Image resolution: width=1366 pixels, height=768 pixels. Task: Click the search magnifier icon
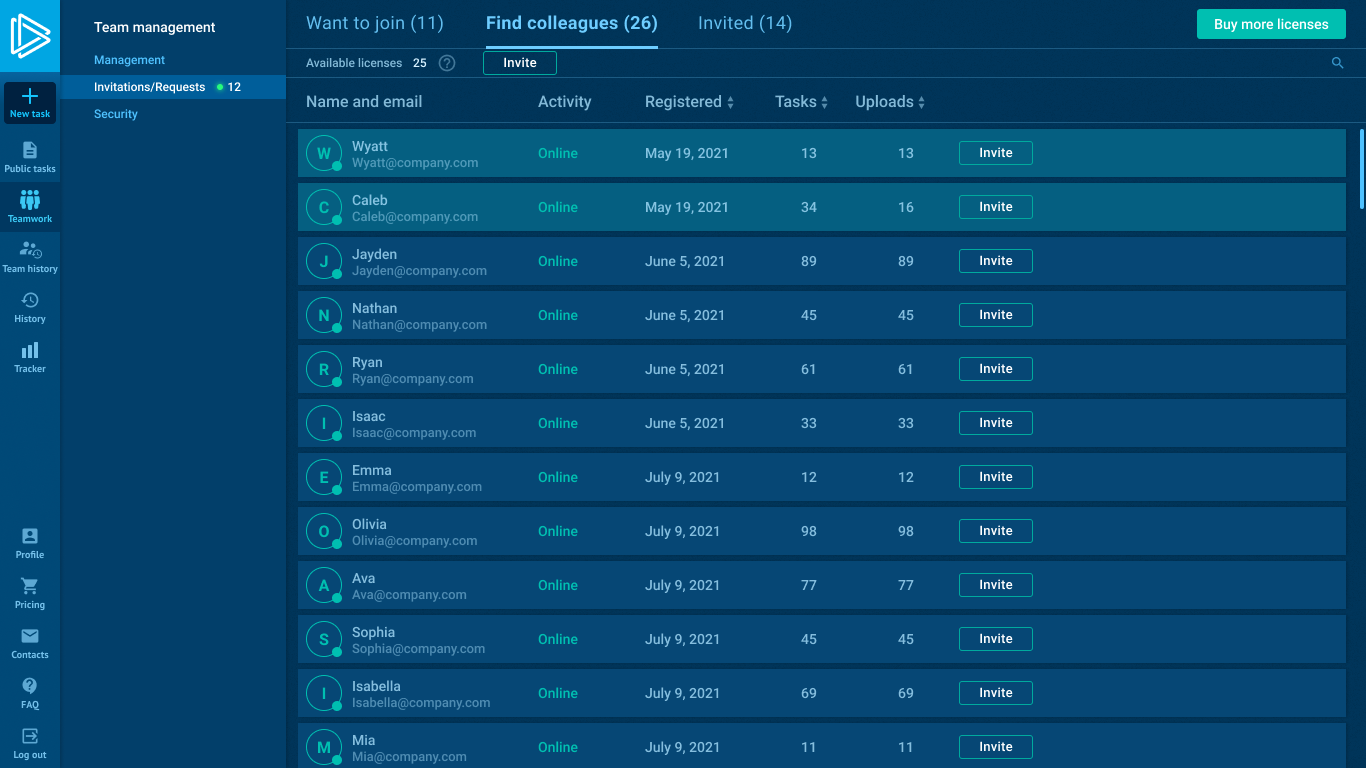point(1338,63)
